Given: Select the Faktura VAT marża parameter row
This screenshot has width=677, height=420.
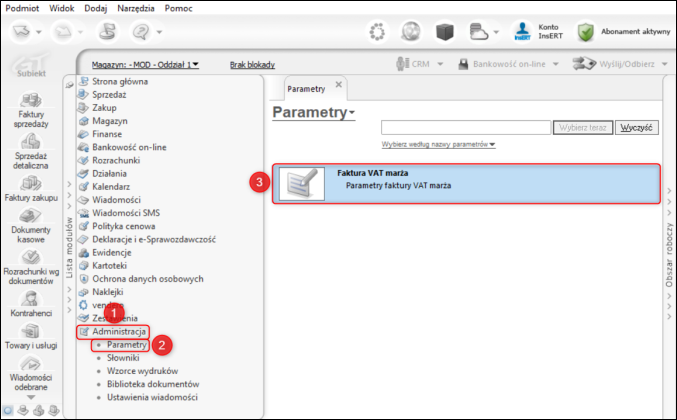Looking at the screenshot, I should click(x=466, y=183).
